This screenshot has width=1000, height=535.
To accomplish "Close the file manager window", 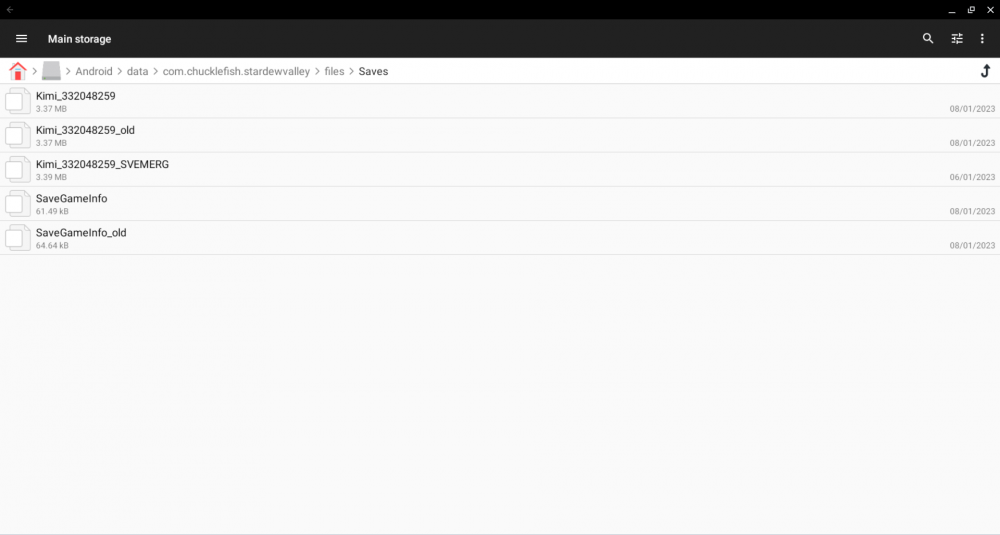I will [990, 10].
